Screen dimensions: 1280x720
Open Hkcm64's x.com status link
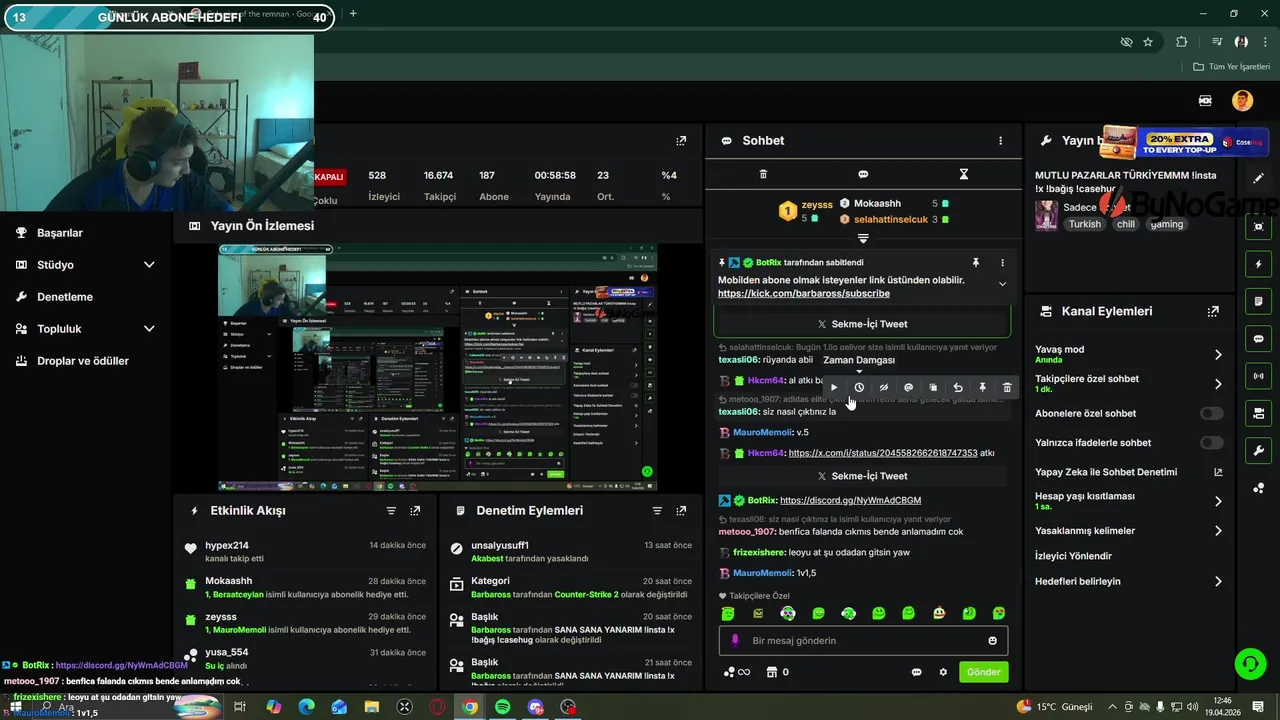pos(883,453)
